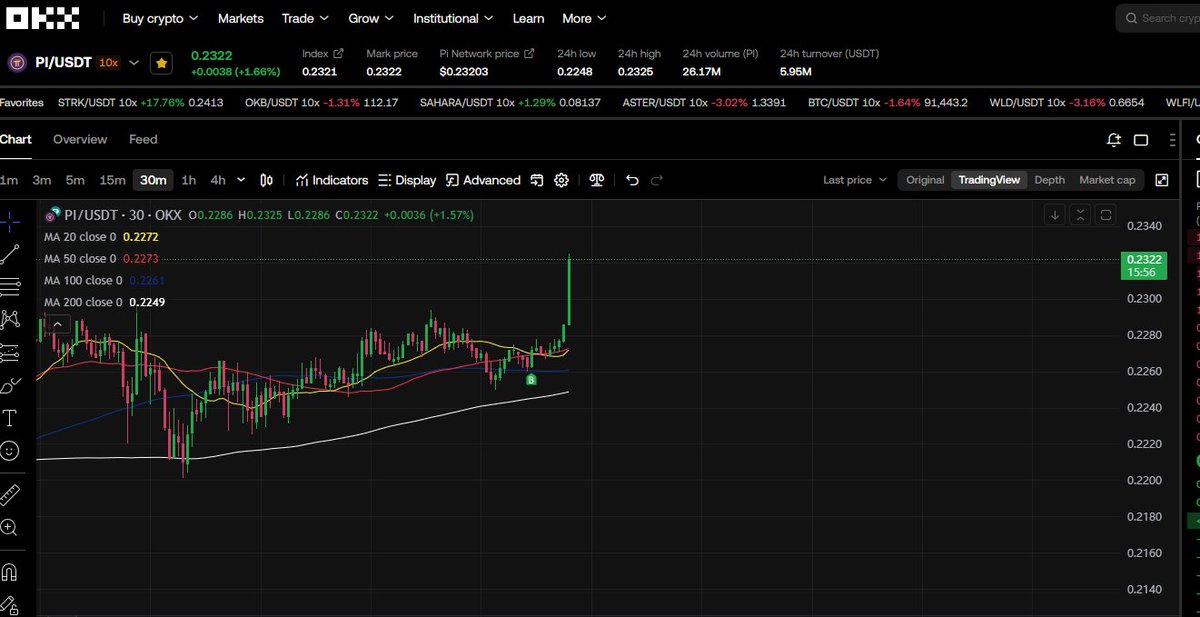The width and height of the screenshot is (1200, 617).
Task: Expand the Grow menu
Action: (x=371, y=18)
